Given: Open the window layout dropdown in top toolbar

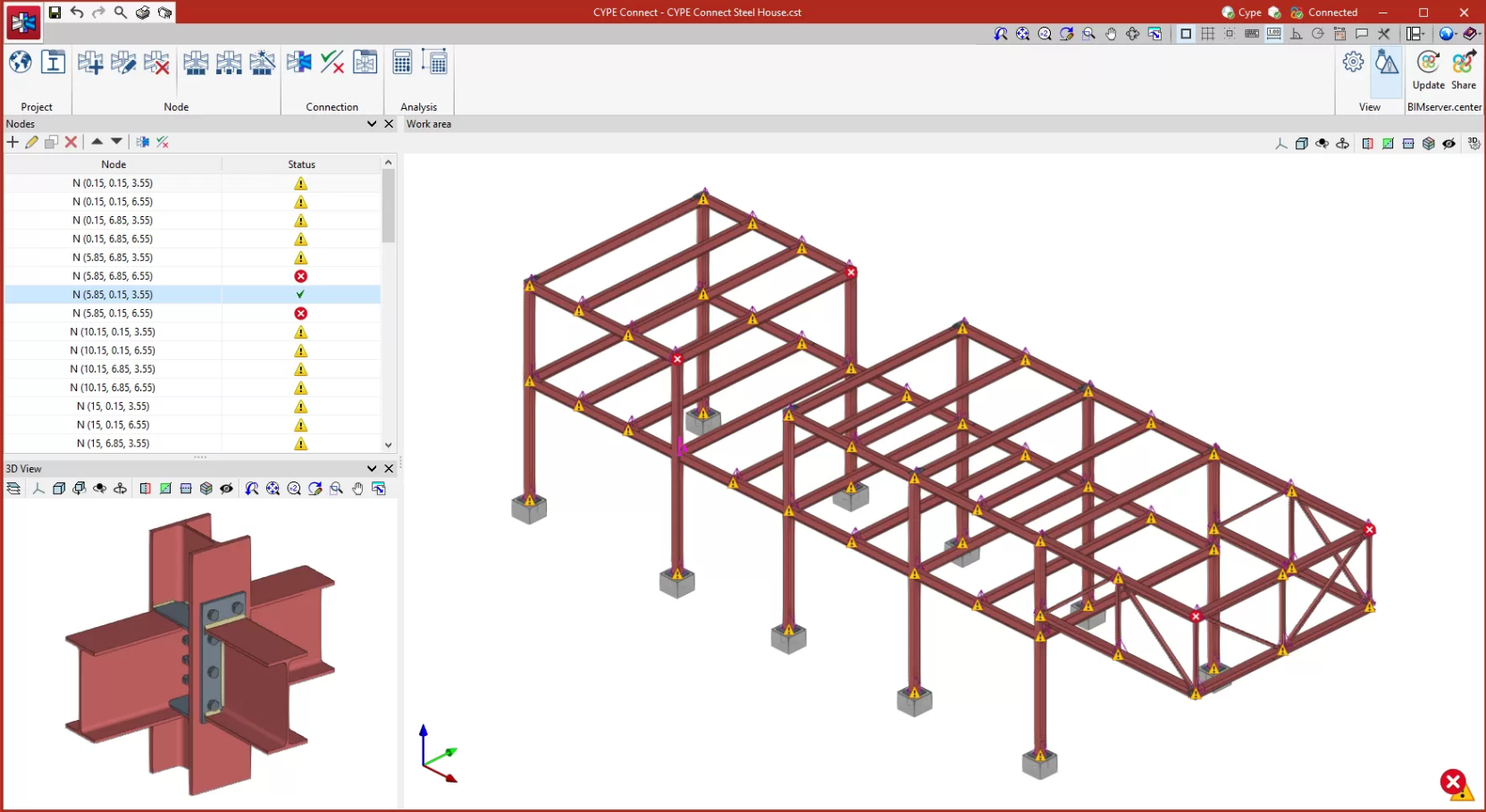Looking at the screenshot, I should 1415,34.
